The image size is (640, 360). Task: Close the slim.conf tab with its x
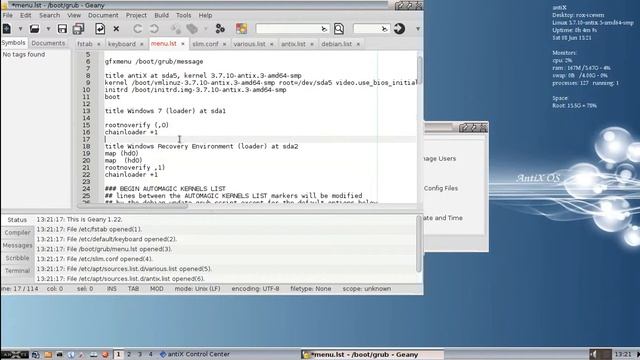[224, 44]
